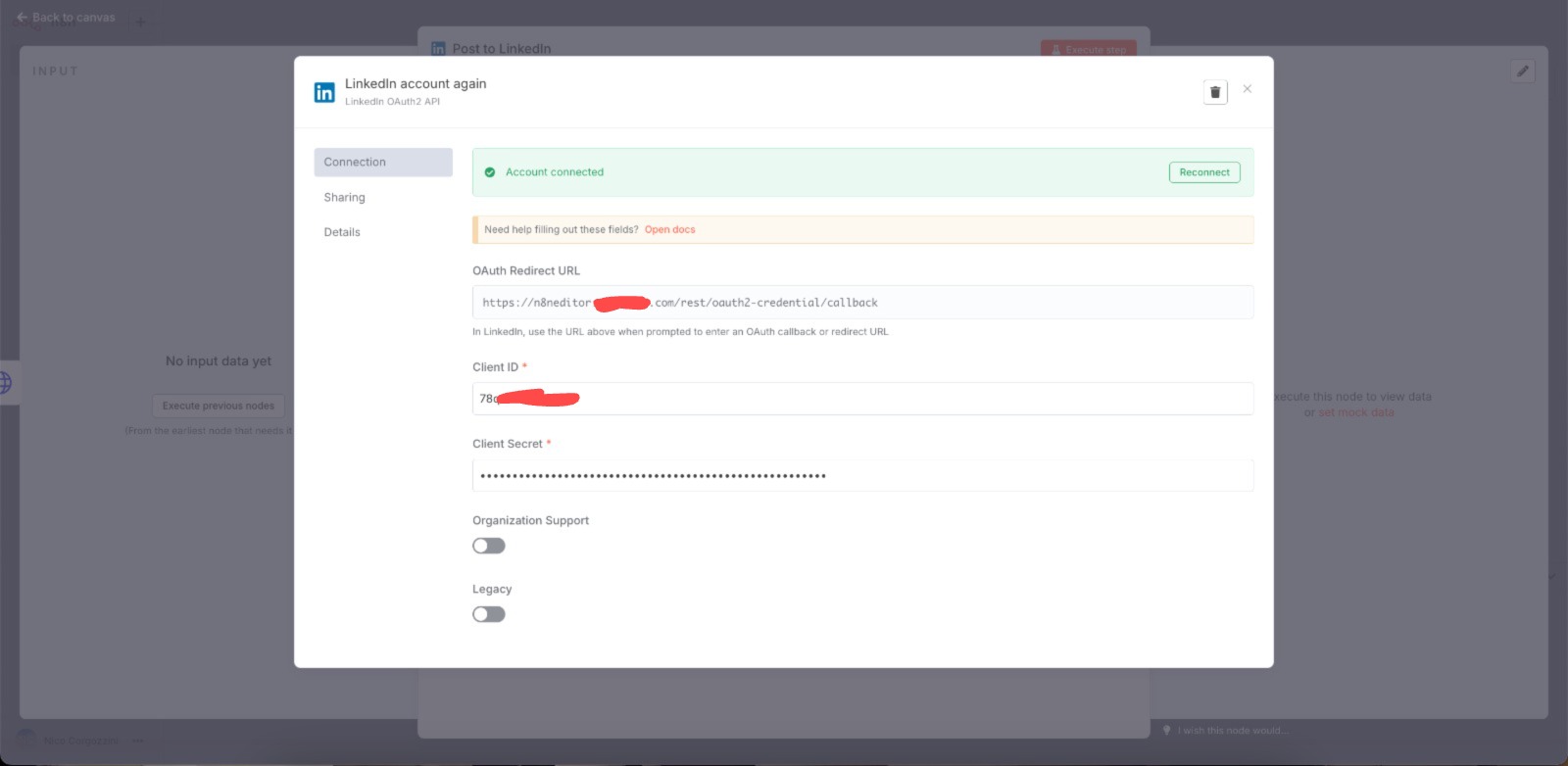The image size is (1568, 766).
Task: Click the credential name 'LinkedIn account again'
Action: [x=416, y=84]
